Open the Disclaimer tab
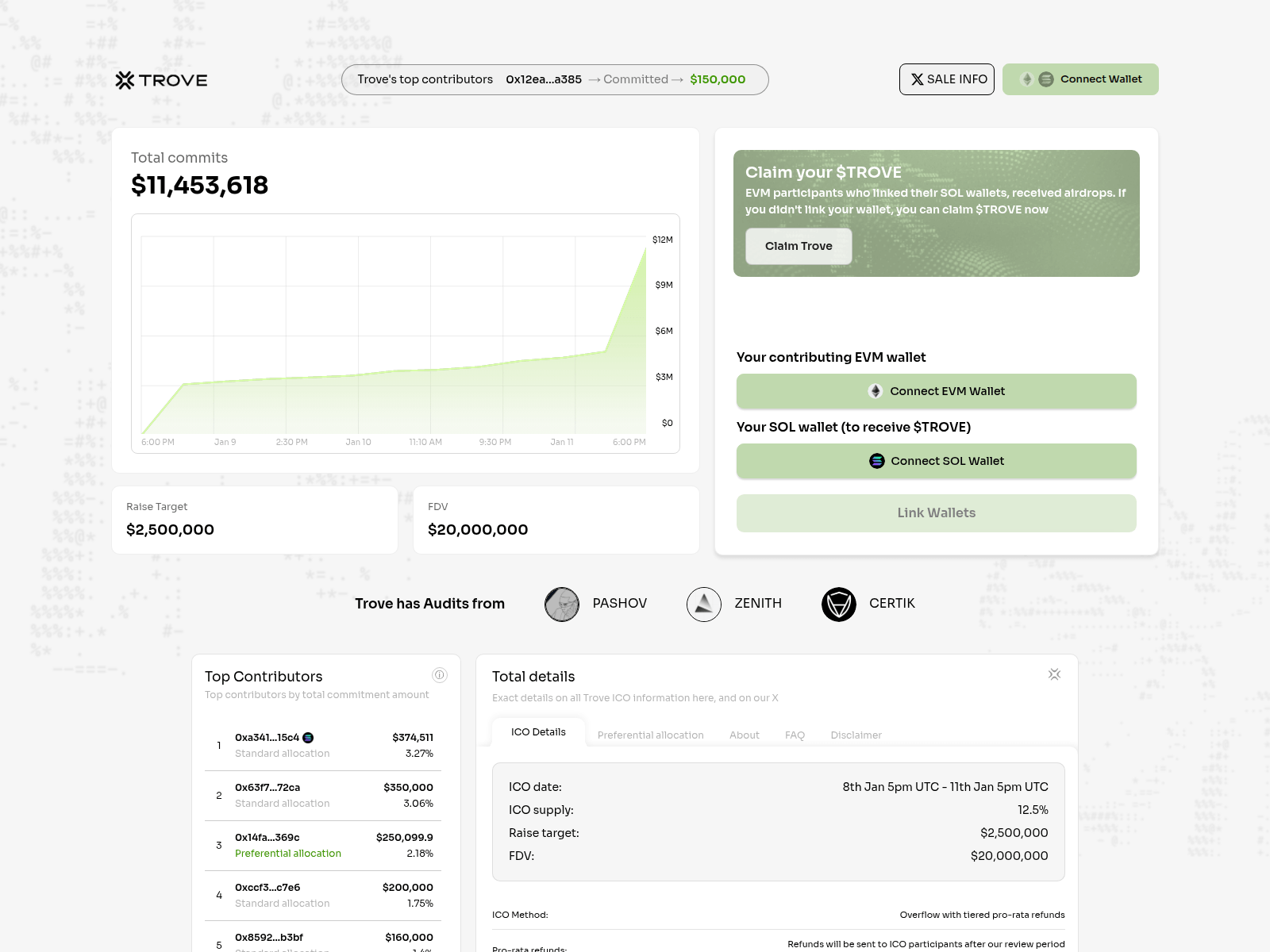 click(x=856, y=735)
